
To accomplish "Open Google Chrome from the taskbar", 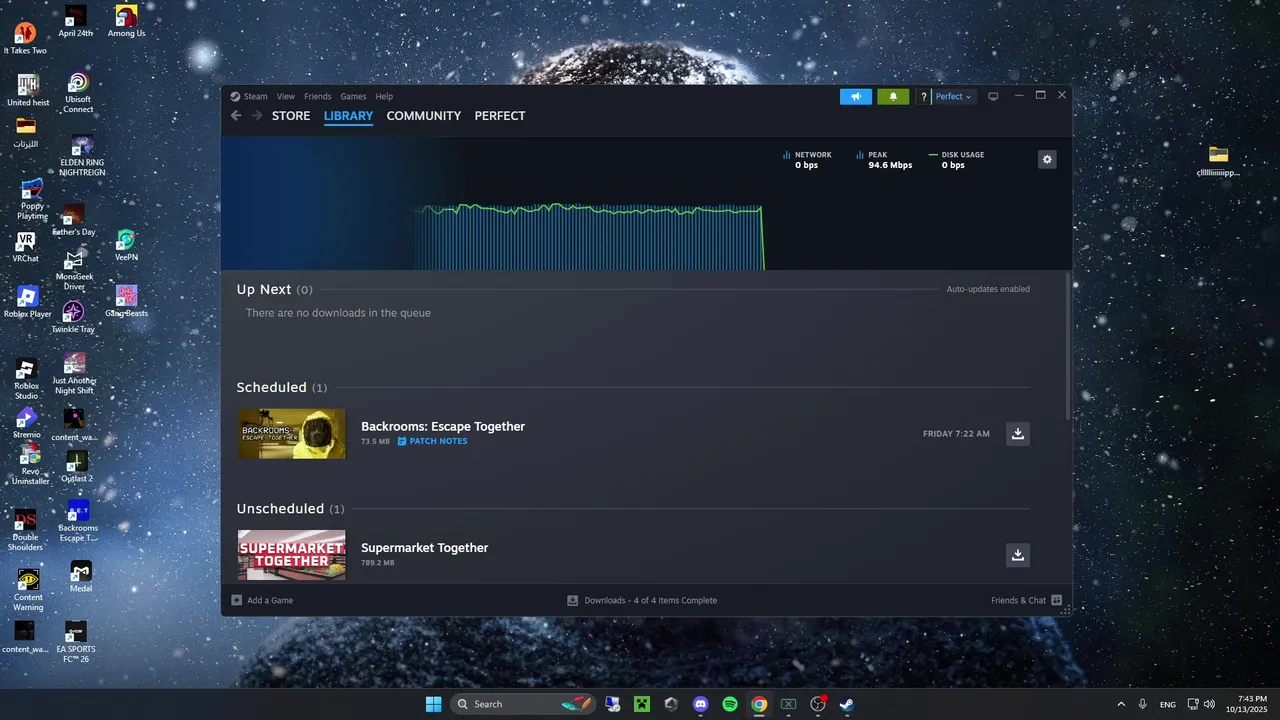I will tap(759, 704).
